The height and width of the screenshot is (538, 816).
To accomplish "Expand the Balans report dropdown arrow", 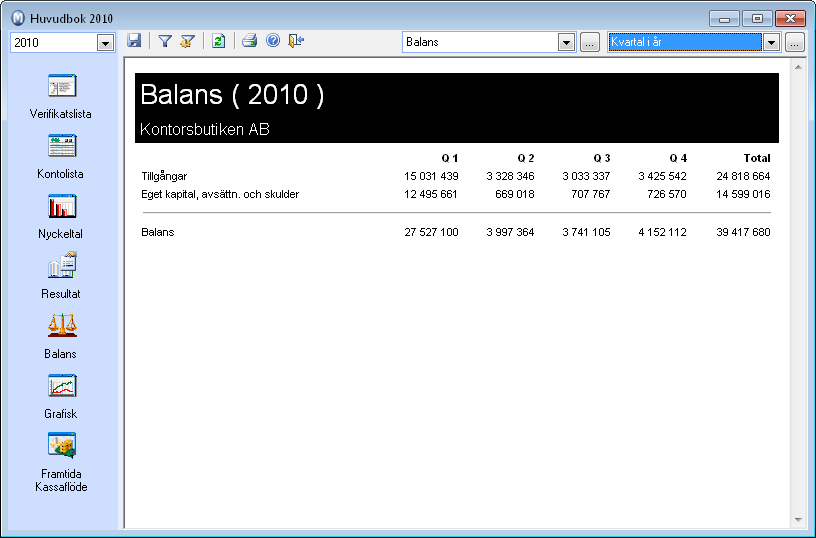I will [566, 42].
